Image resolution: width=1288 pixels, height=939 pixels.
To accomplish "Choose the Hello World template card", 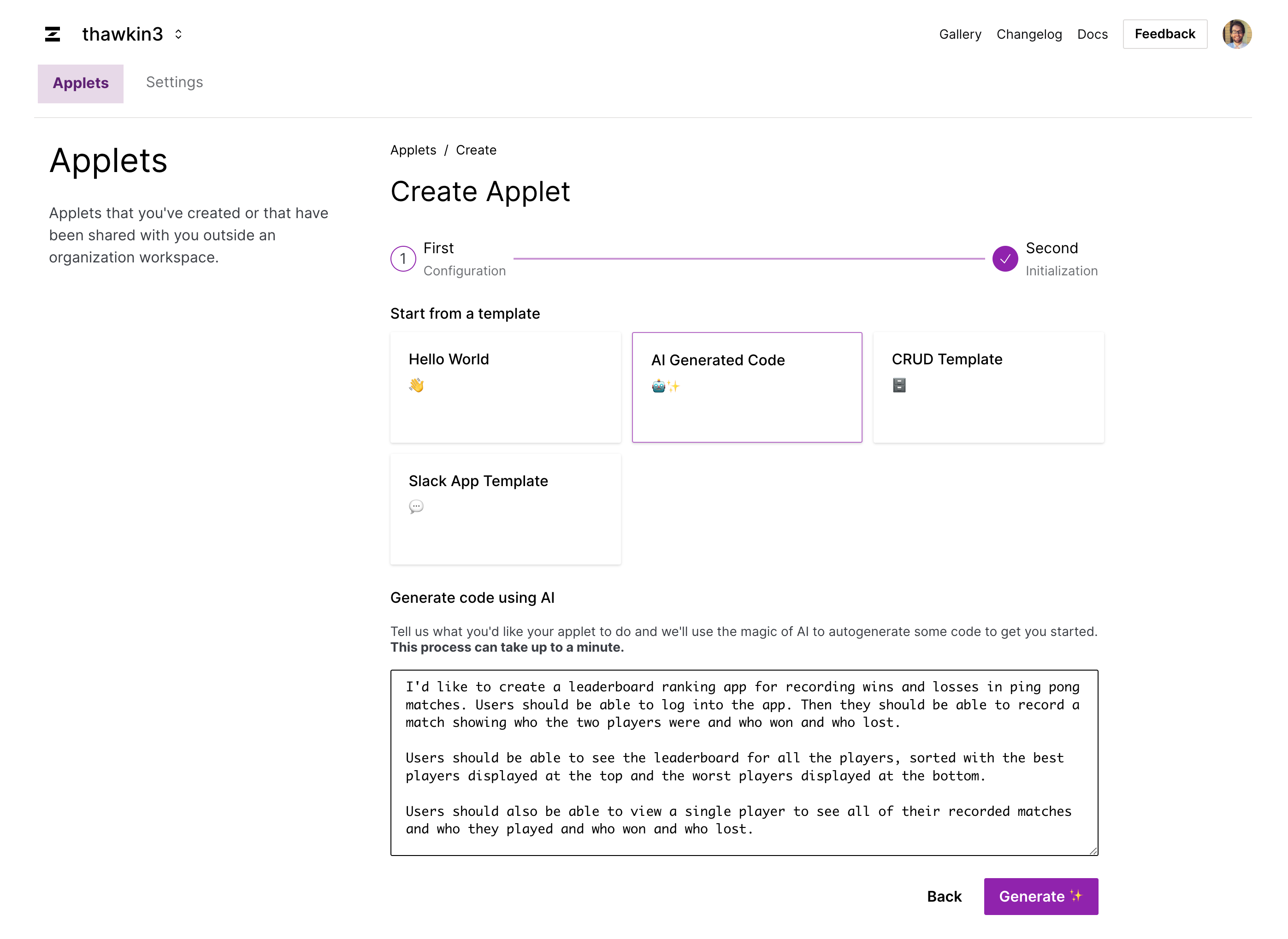I will tap(505, 387).
